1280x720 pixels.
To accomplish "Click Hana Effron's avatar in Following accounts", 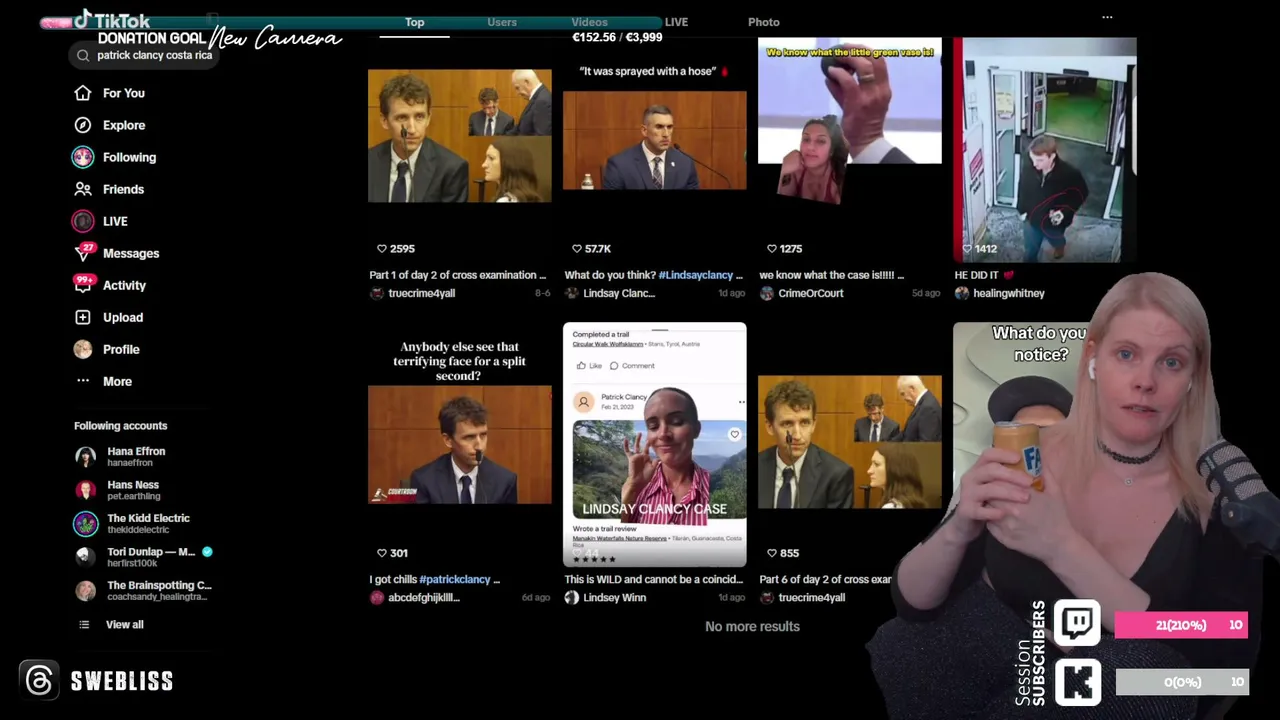I will coord(86,457).
